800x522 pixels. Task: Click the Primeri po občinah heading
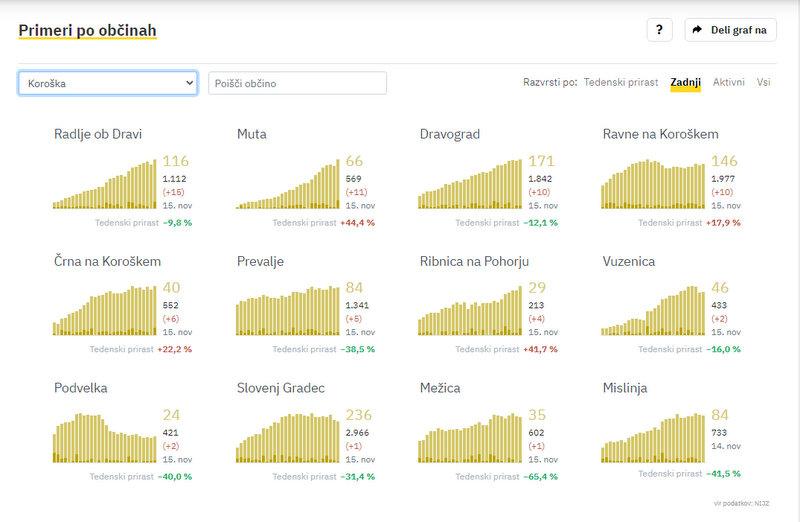click(87, 30)
